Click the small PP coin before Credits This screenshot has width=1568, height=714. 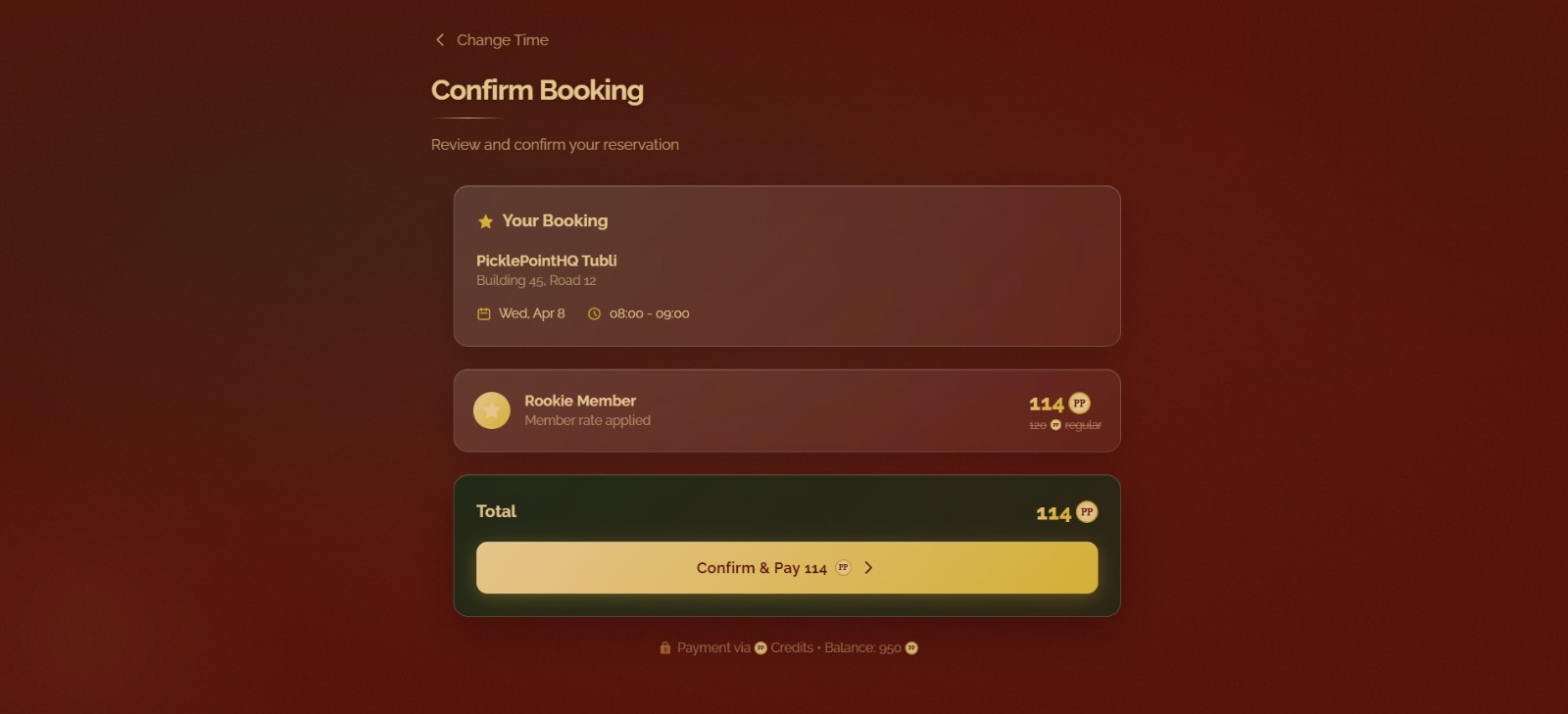(760, 648)
